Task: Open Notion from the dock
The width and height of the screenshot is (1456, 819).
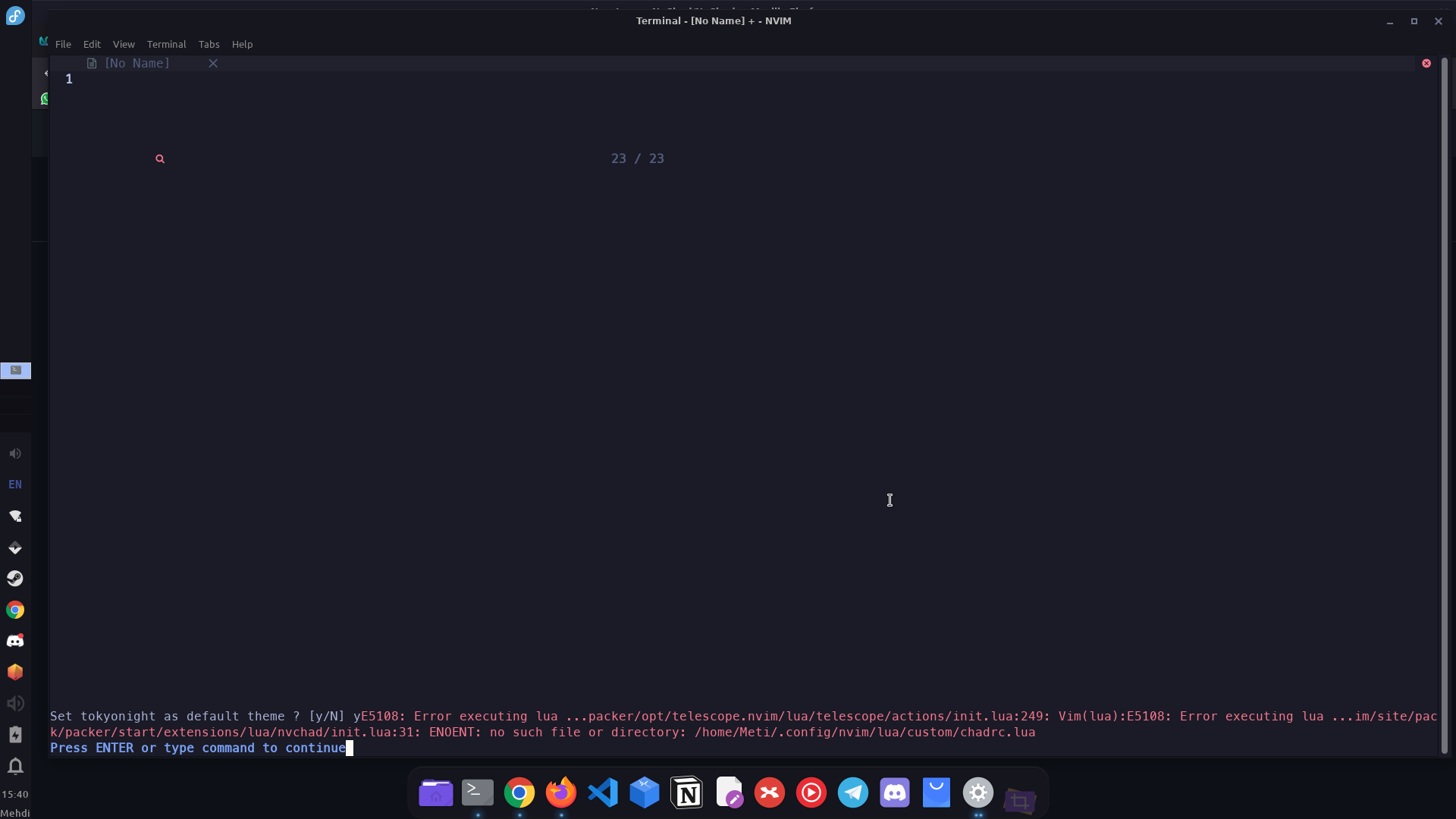Action: tap(686, 792)
